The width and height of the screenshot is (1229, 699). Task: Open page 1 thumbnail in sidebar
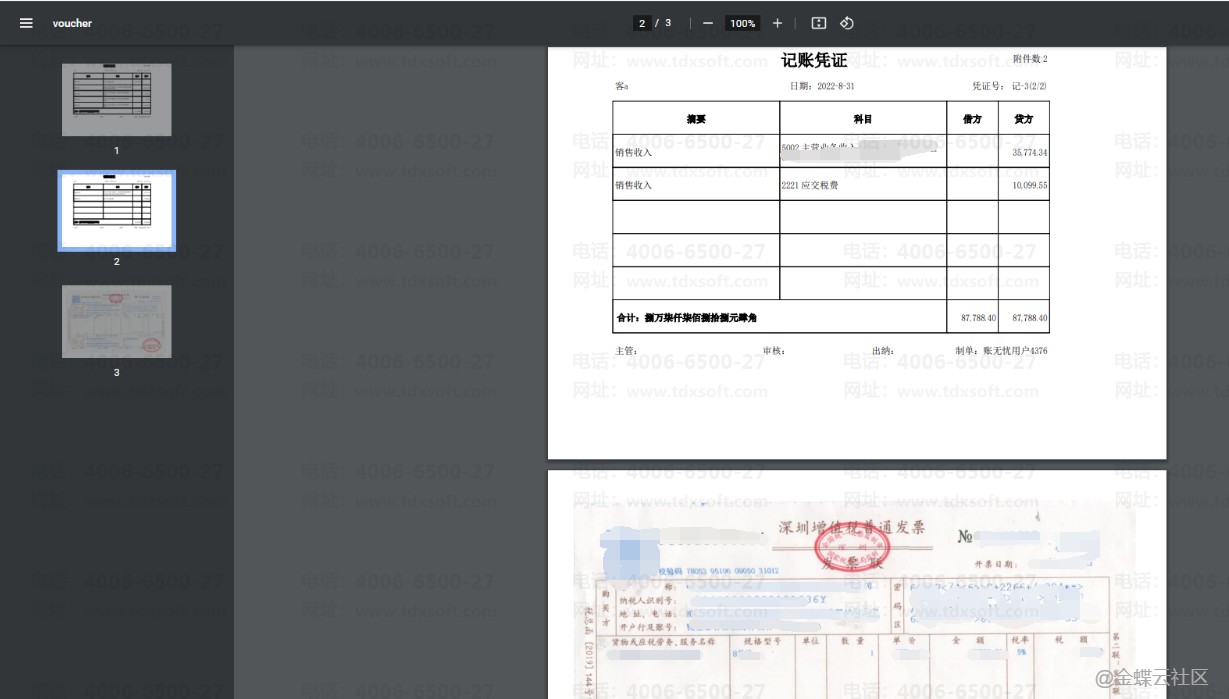pos(116,100)
